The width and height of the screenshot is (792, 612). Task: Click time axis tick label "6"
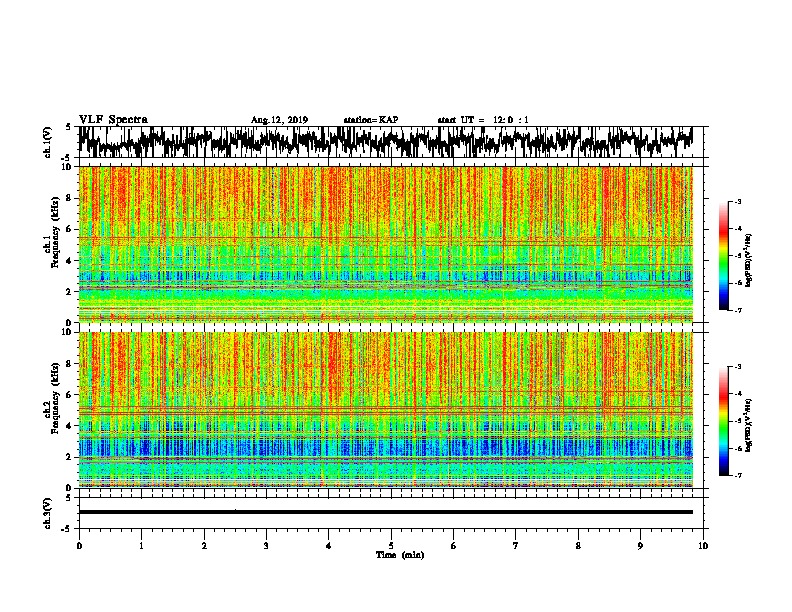click(x=454, y=546)
